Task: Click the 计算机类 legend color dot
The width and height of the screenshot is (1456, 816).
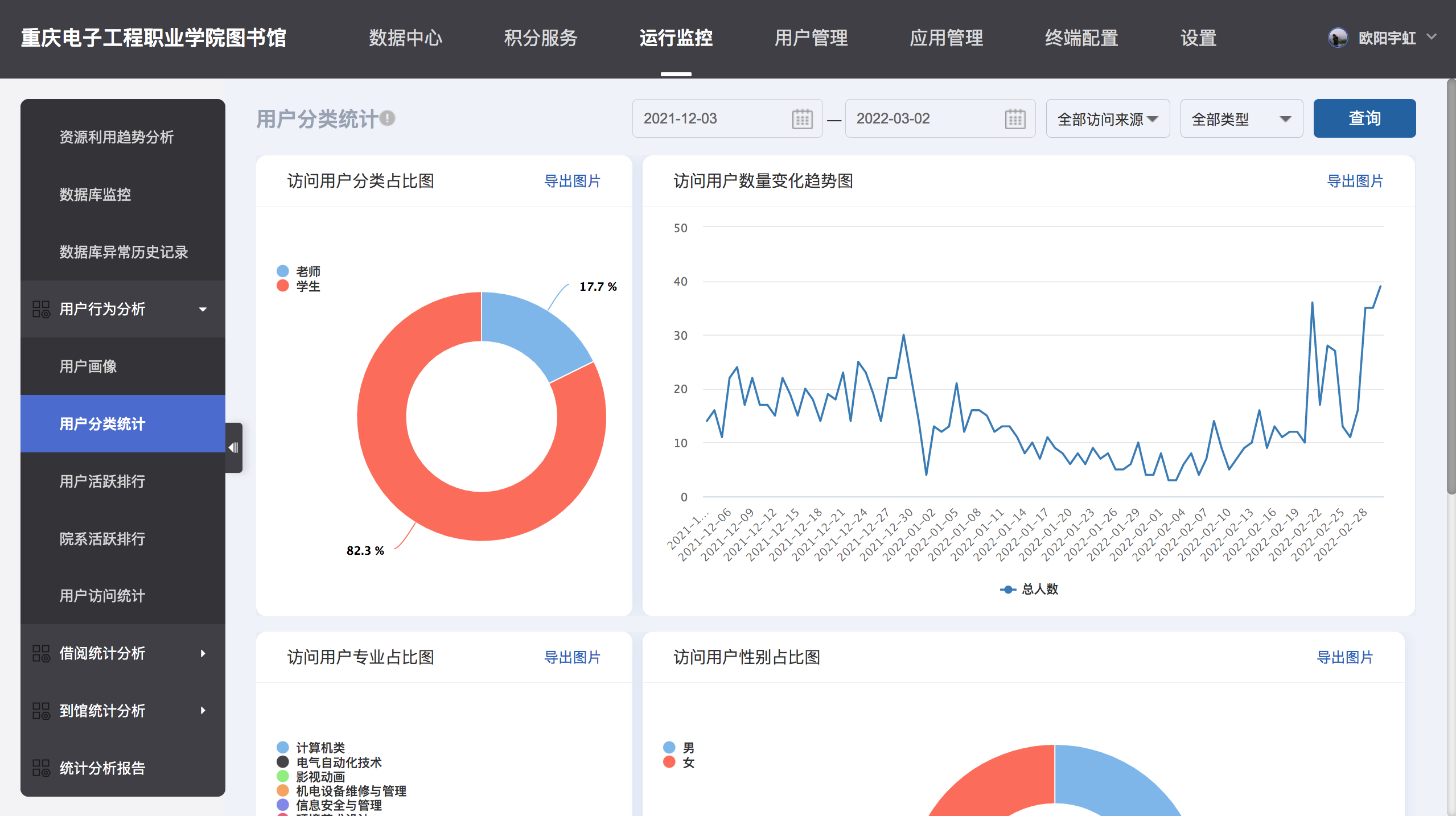Action: coord(283,747)
